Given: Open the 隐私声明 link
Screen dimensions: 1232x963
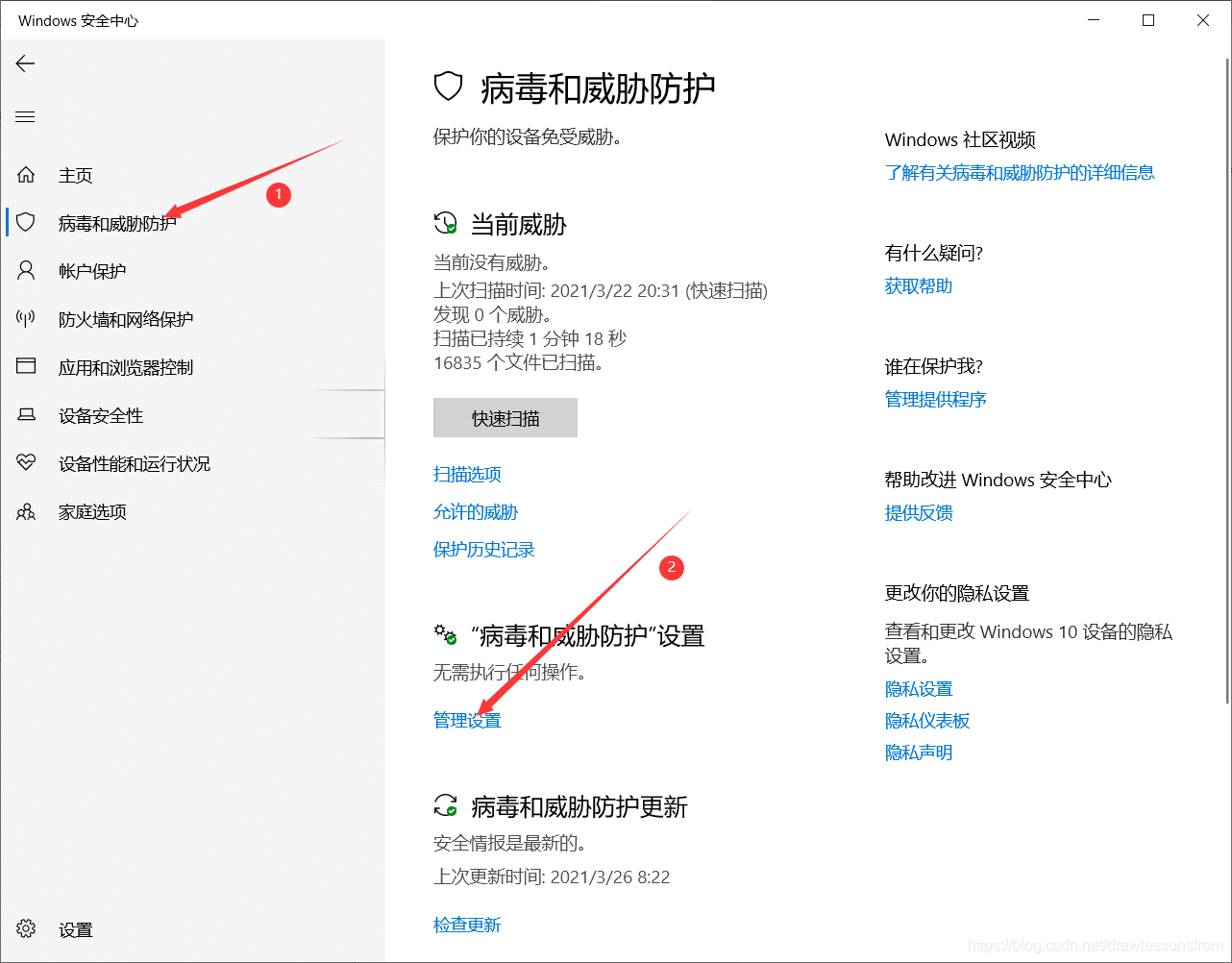Looking at the screenshot, I should pos(919,752).
